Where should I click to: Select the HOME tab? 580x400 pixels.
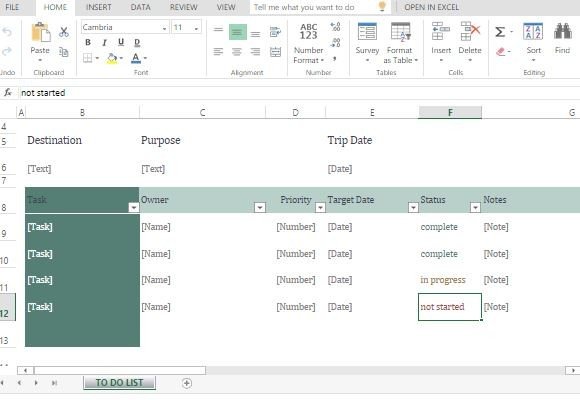click(x=55, y=7)
